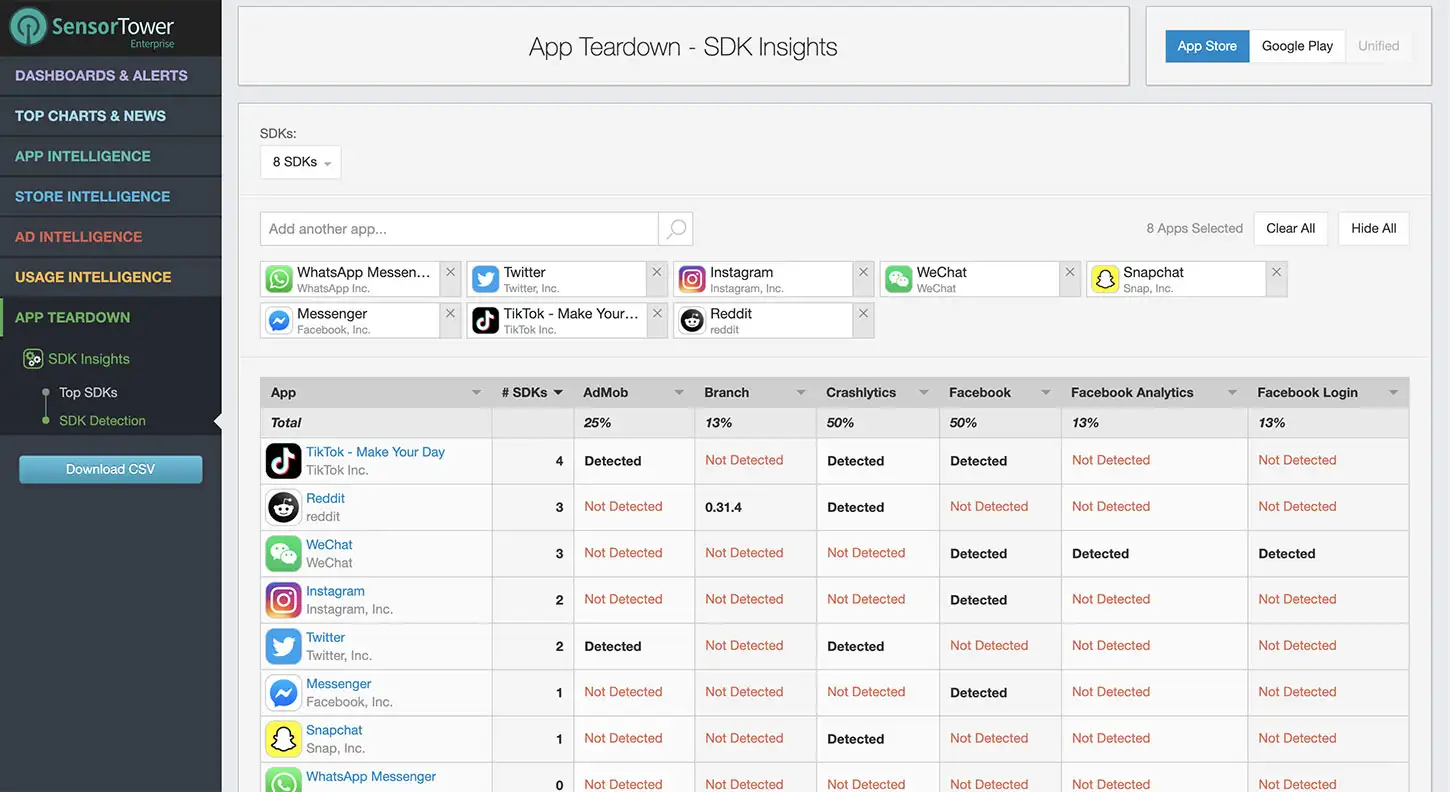The width and height of the screenshot is (1450, 792).
Task: Click the WhatsApp Messenger chip icon
Action: tap(279, 279)
